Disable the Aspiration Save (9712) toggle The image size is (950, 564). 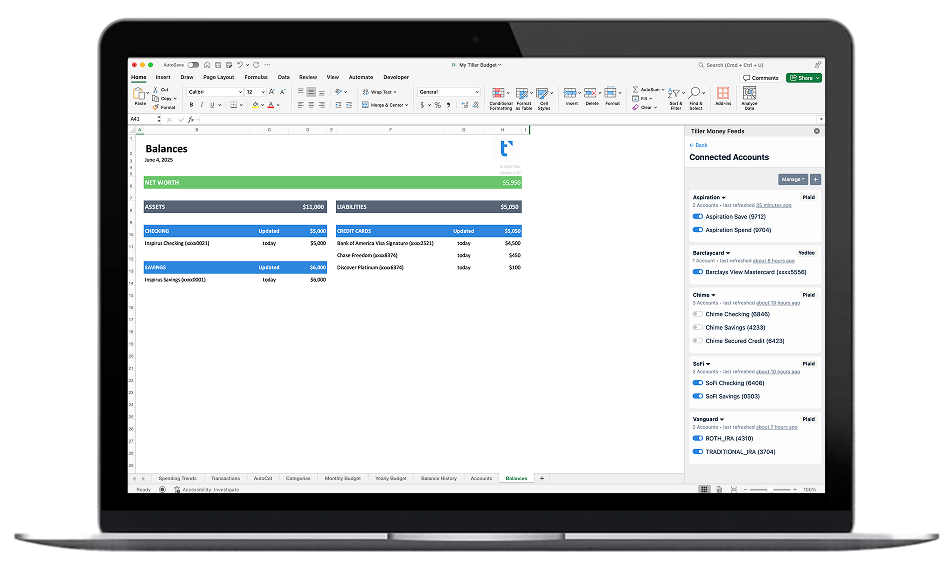tap(697, 216)
